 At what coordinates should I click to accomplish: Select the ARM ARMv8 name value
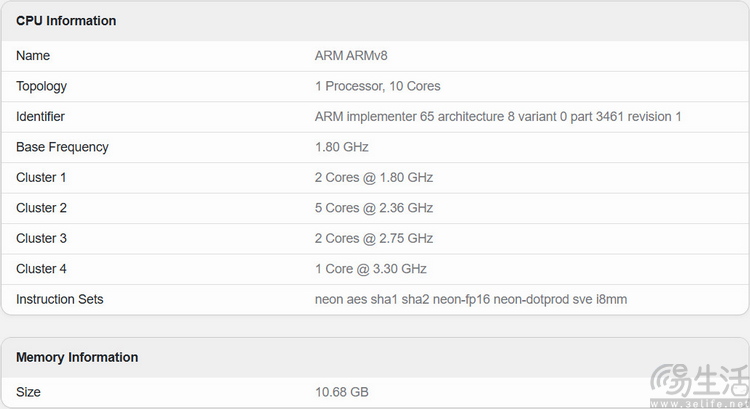(x=351, y=55)
